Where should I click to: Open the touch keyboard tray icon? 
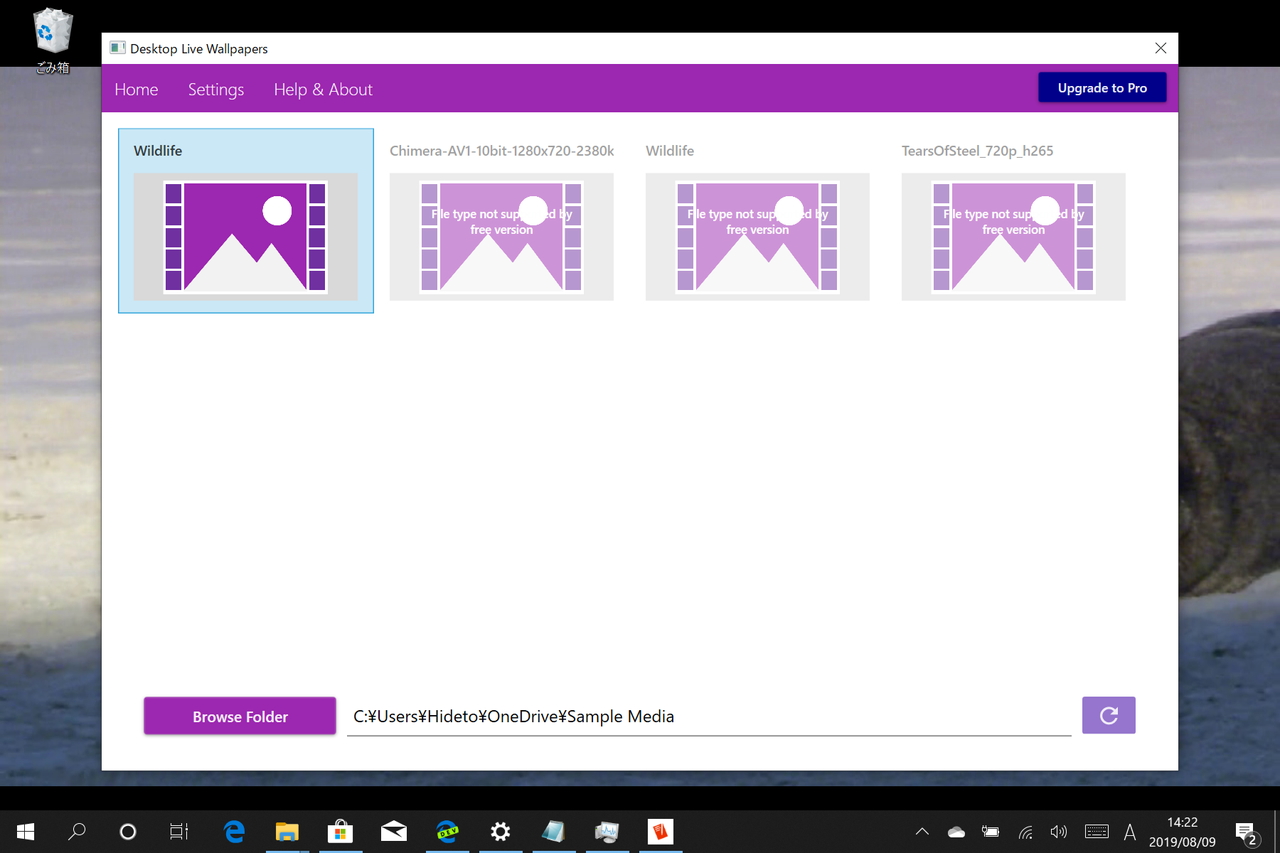[x=1096, y=832]
